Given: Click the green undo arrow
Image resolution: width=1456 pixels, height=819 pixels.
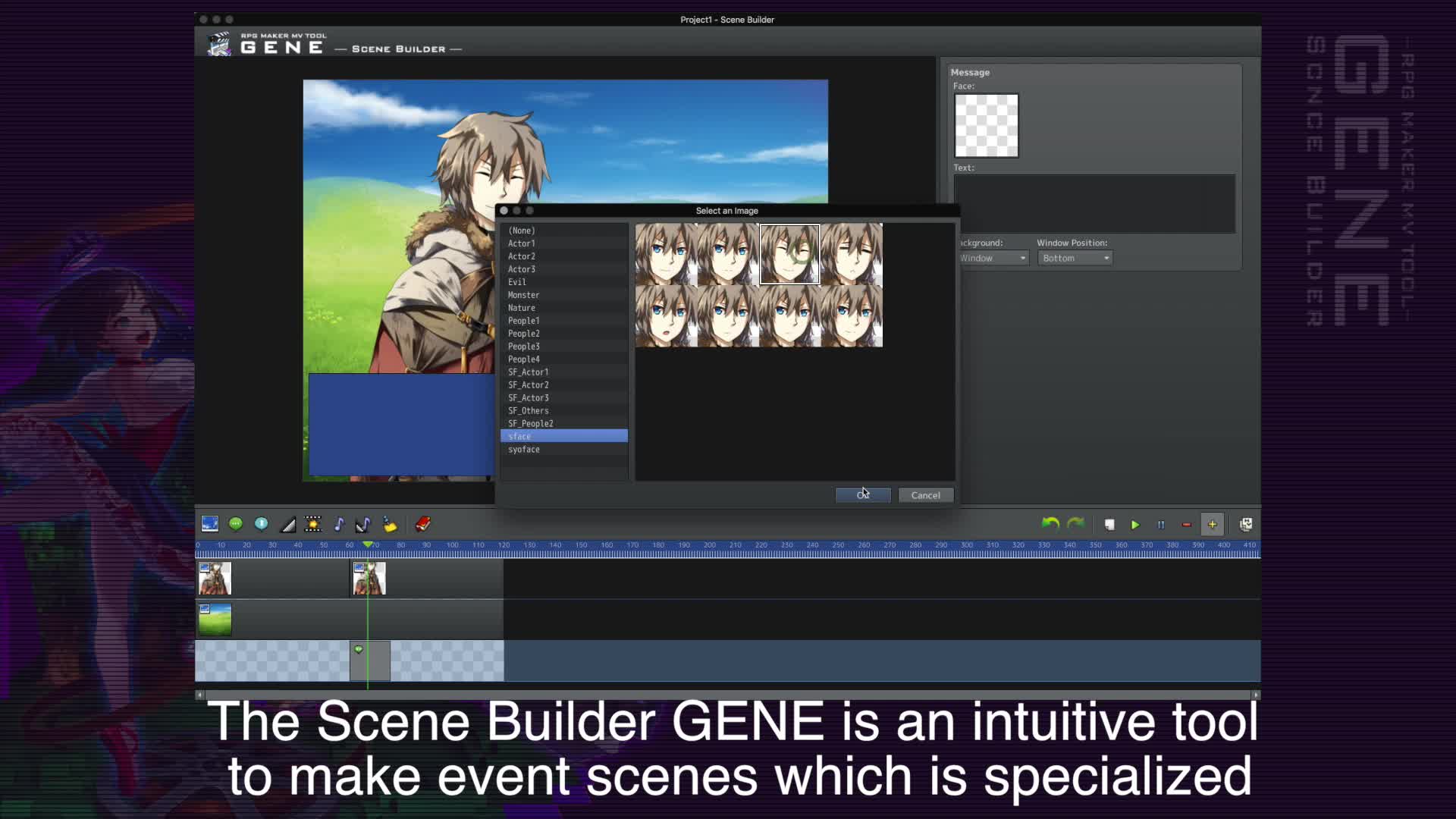Looking at the screenshot, I should tap(1050, 524).
